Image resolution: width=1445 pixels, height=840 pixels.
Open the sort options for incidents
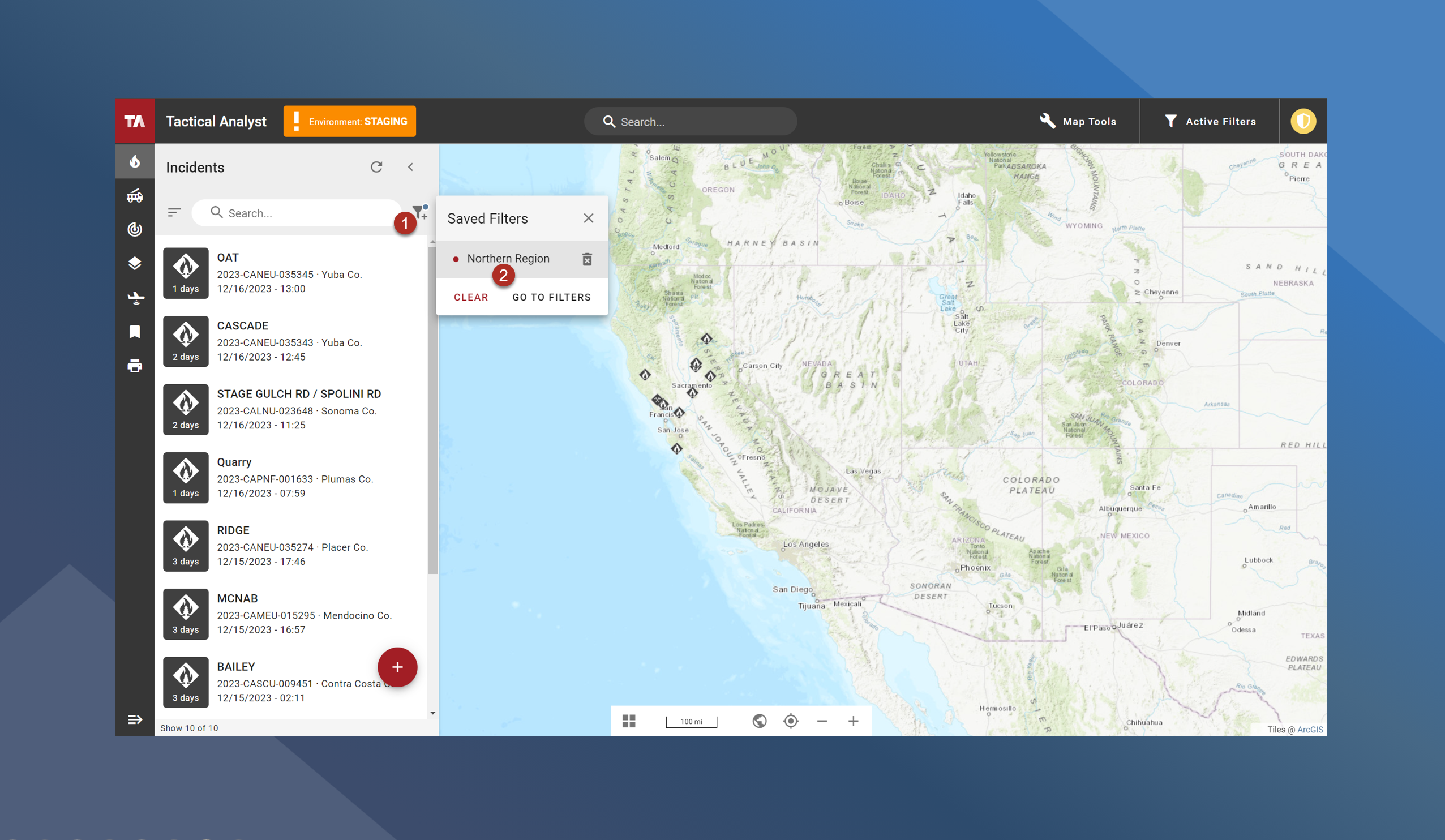coord(174,213)
